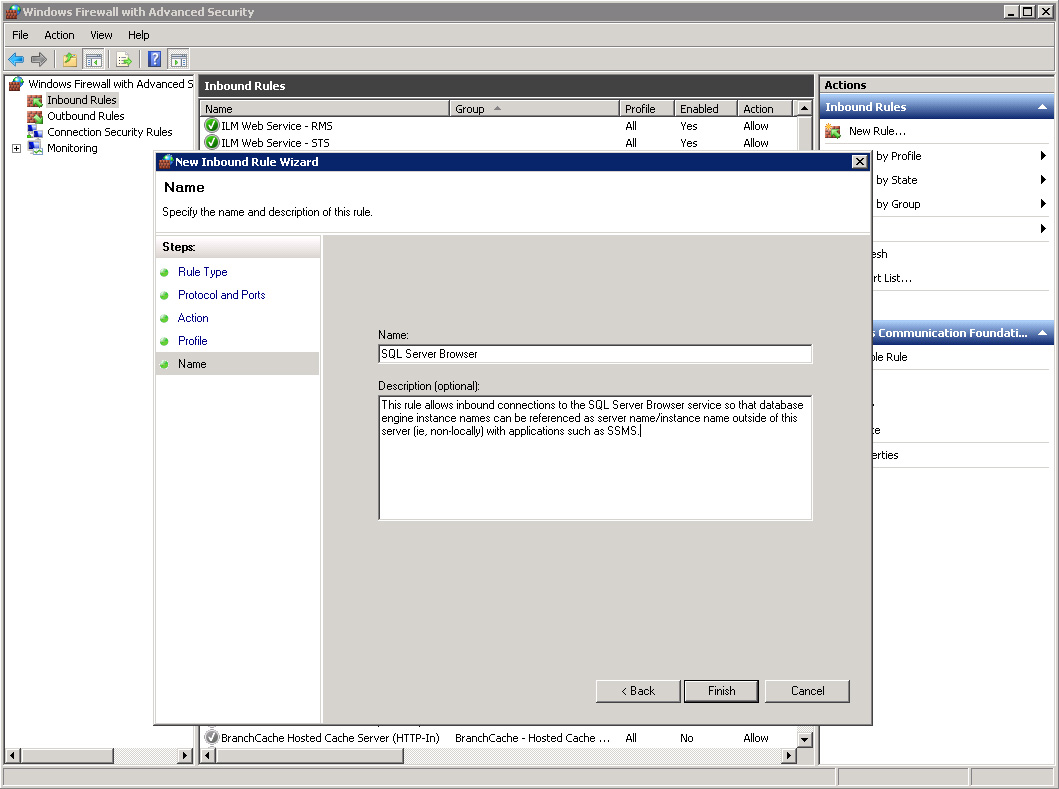This screenshot has height=789, width=1059.
Task: Click the console tree scroll right arrow
Action: pyautogui.click(x=185, y=755)
